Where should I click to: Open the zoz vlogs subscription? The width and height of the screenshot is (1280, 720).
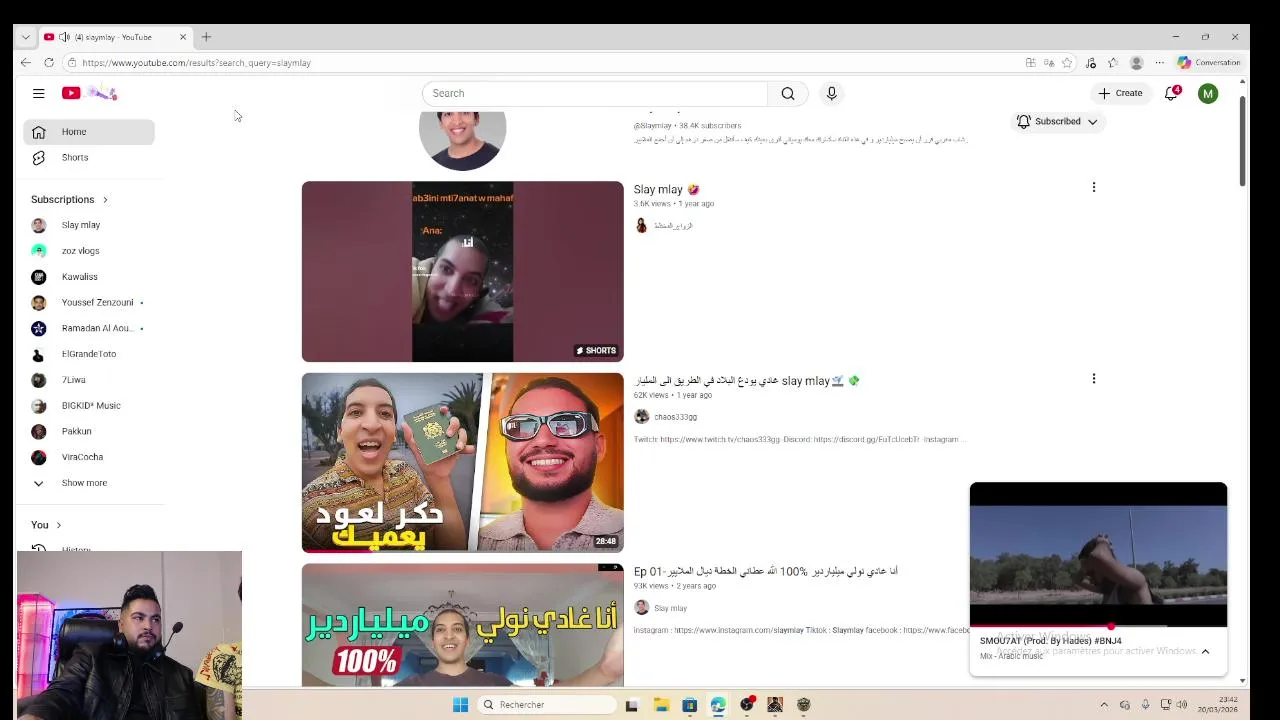click(89, 251)
